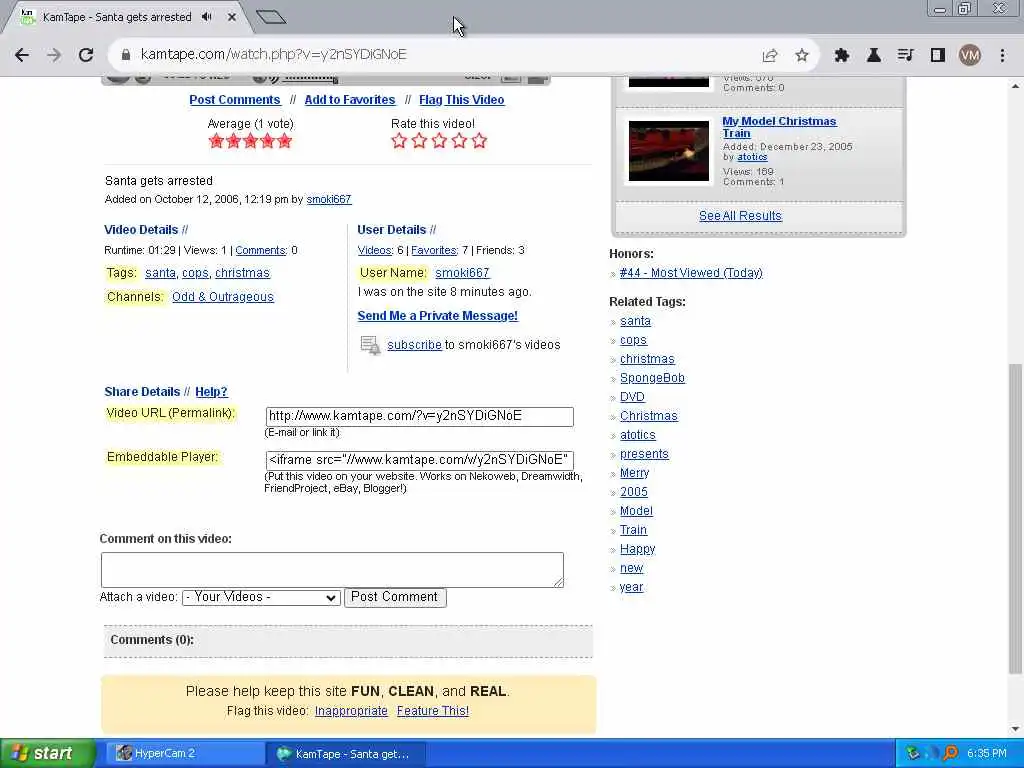
Task: Close the KamTape browser tab
Action: pos(232,17)
